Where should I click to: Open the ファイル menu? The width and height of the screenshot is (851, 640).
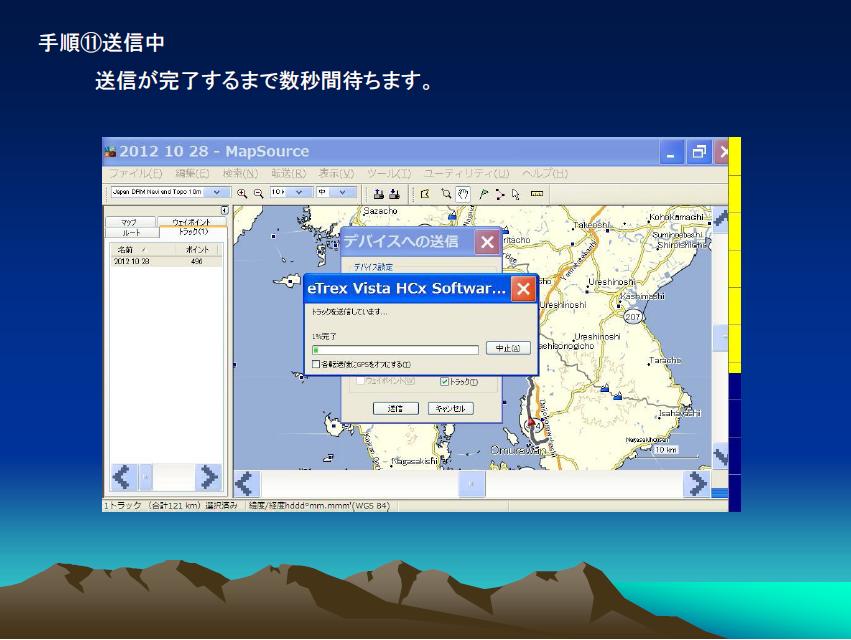[136, 173]
